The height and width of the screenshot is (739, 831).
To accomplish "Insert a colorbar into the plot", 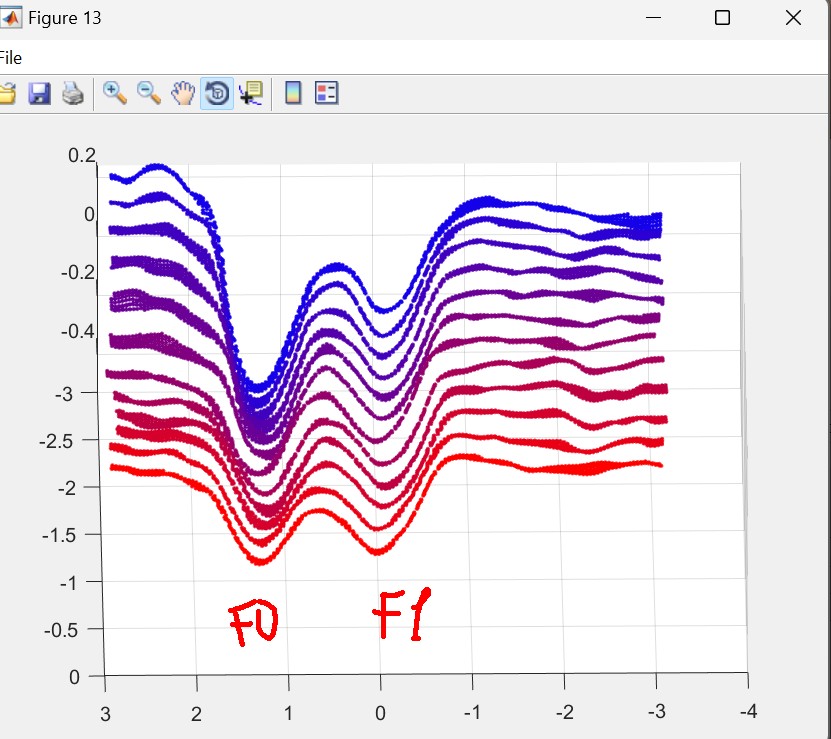I will click(x=293, y=94).
